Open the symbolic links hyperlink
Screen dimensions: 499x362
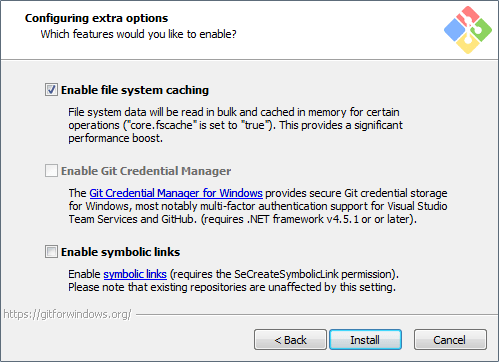click(135, 274)
